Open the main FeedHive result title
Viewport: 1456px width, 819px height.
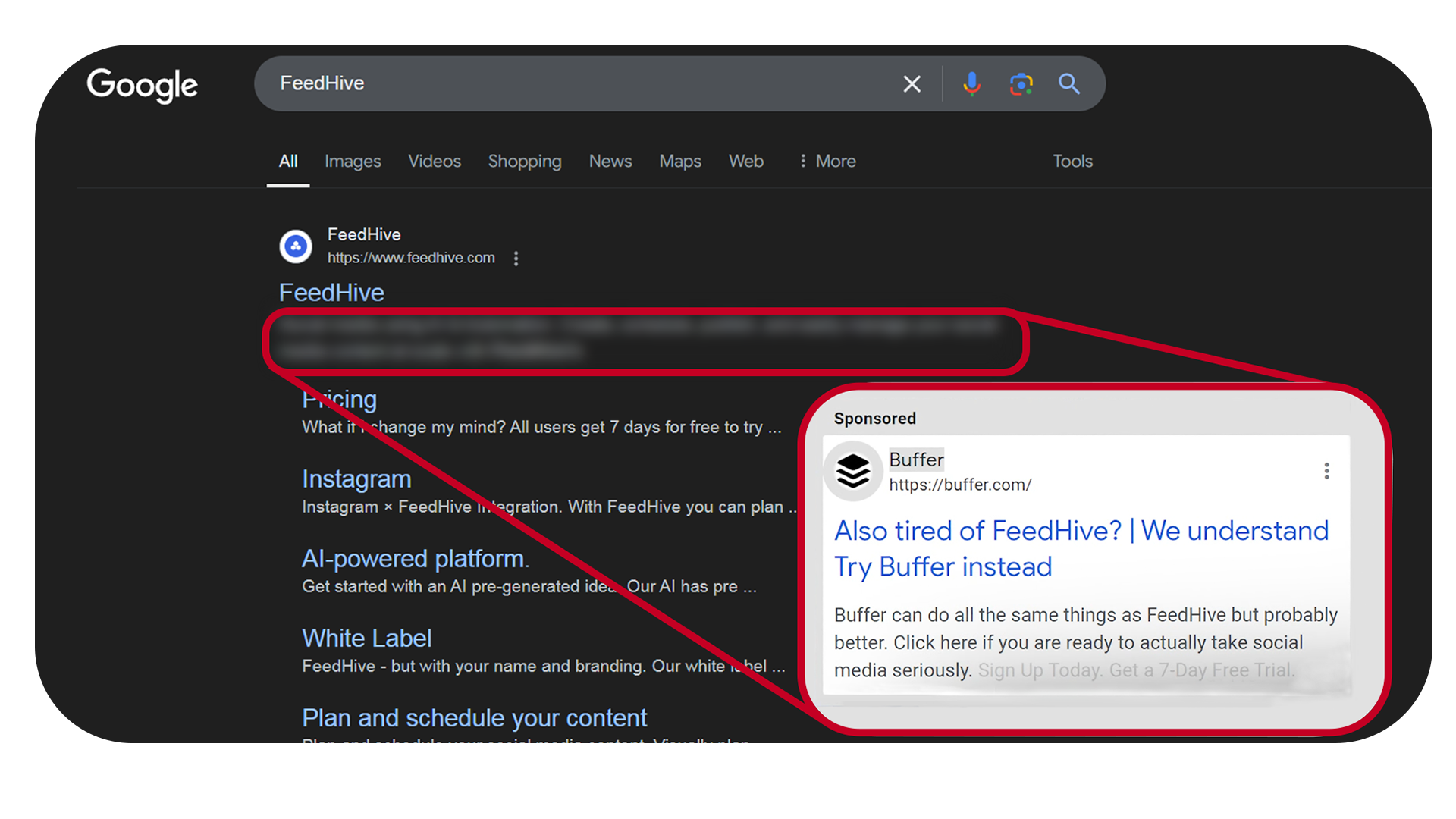click(331, 293)
